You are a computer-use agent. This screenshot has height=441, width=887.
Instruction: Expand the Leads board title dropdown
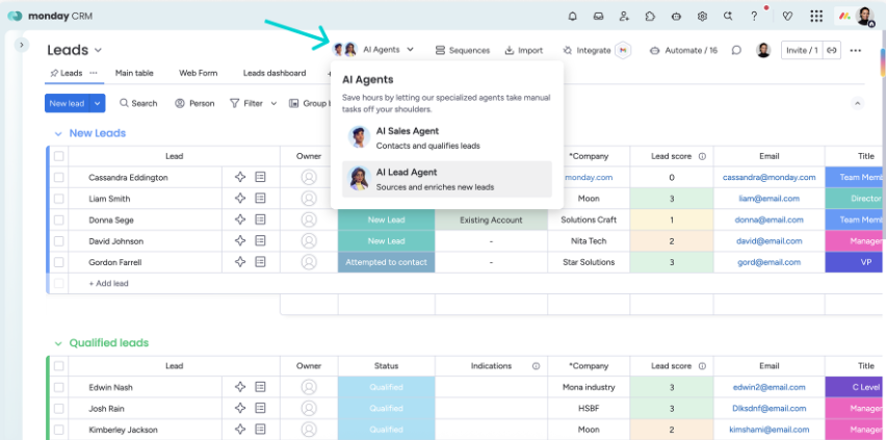(x=98, y=50)
